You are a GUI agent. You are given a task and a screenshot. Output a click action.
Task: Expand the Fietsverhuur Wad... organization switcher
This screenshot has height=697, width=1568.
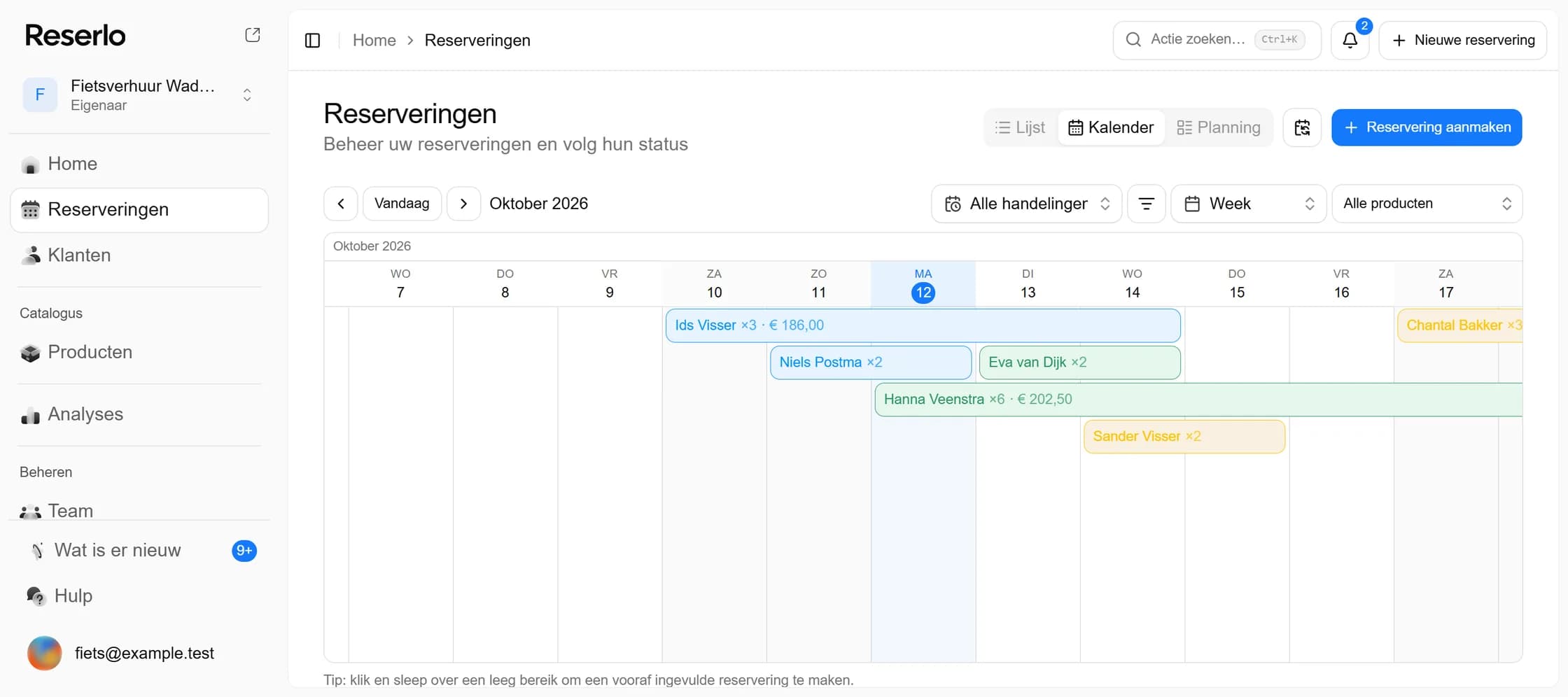point(139,95)
